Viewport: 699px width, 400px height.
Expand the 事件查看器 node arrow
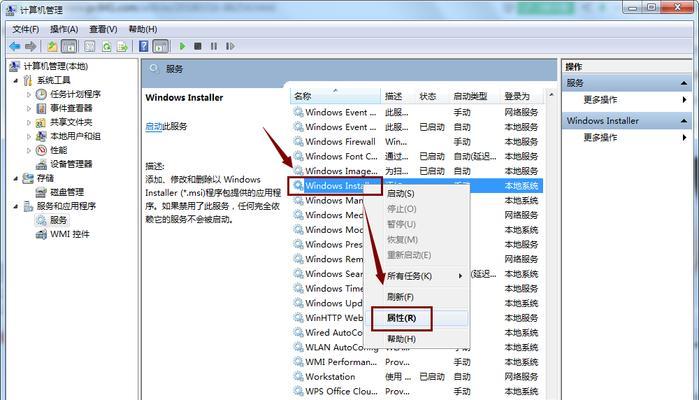29,108
